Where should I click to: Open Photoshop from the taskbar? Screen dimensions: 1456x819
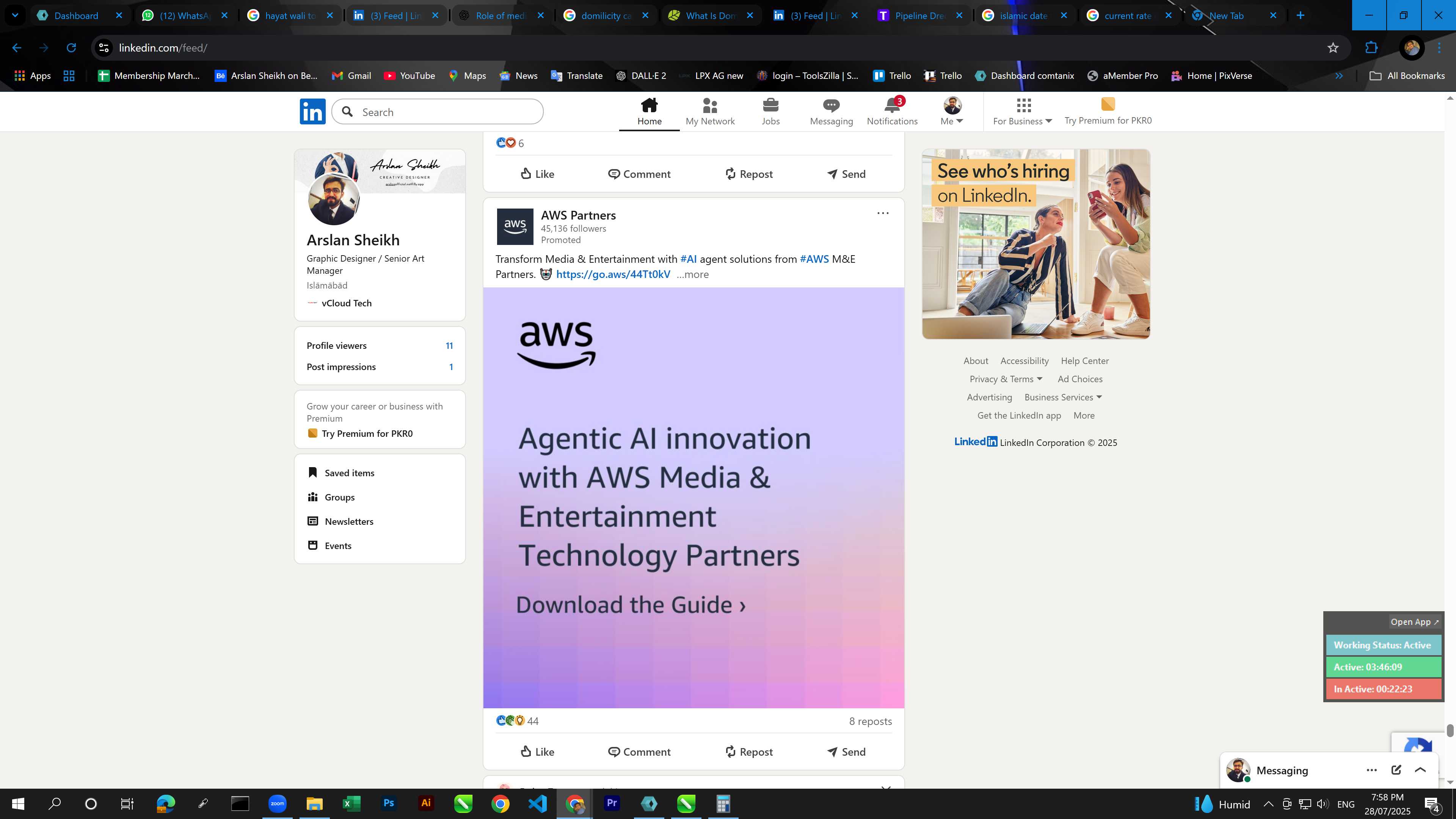[389, 803]
